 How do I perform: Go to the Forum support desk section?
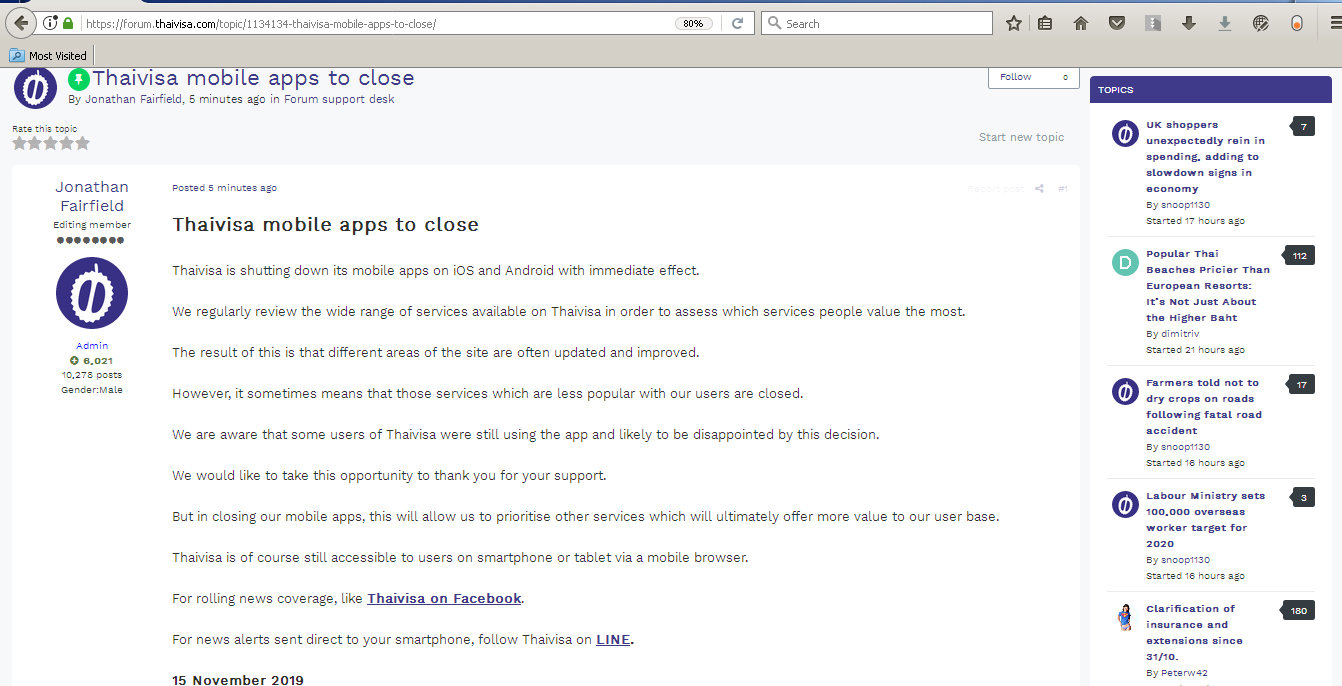[339, 99]
